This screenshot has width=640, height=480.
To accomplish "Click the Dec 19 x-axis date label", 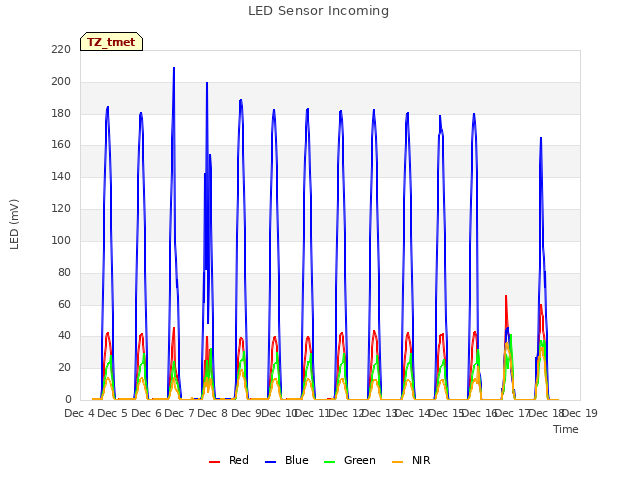I will click(580, 413).
